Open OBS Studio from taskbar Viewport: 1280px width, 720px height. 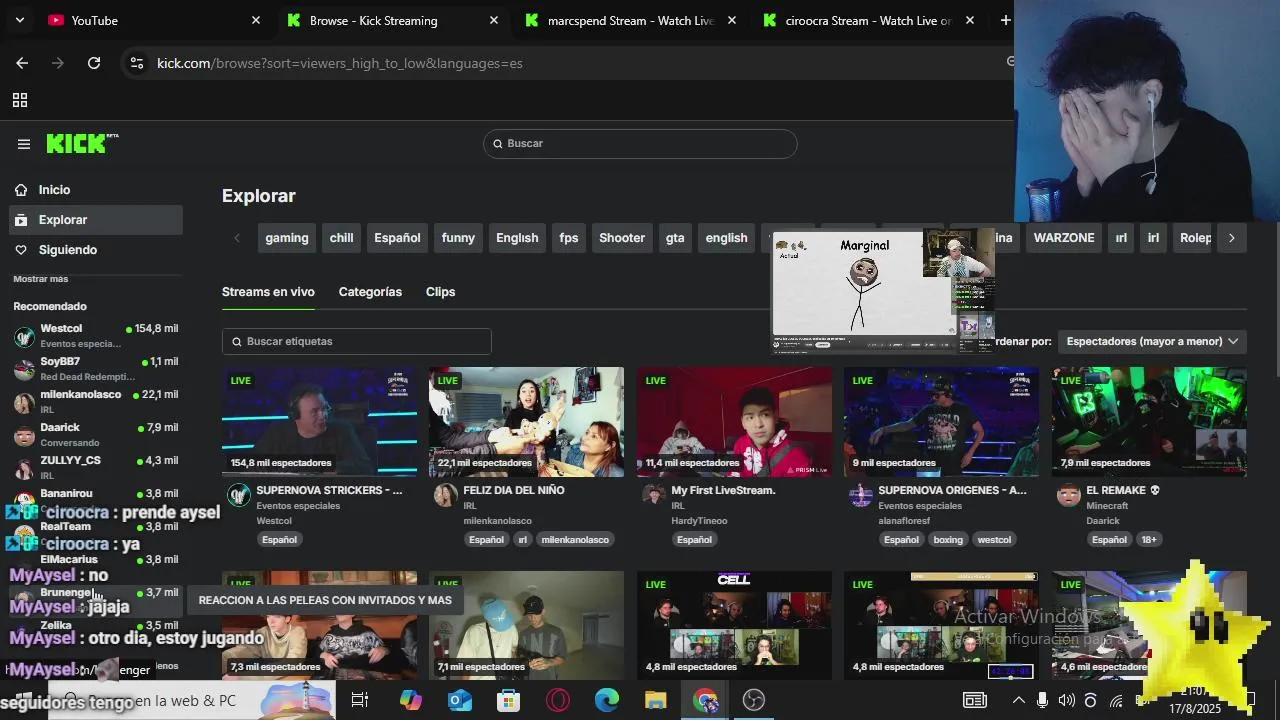click(x=754, y=701)
